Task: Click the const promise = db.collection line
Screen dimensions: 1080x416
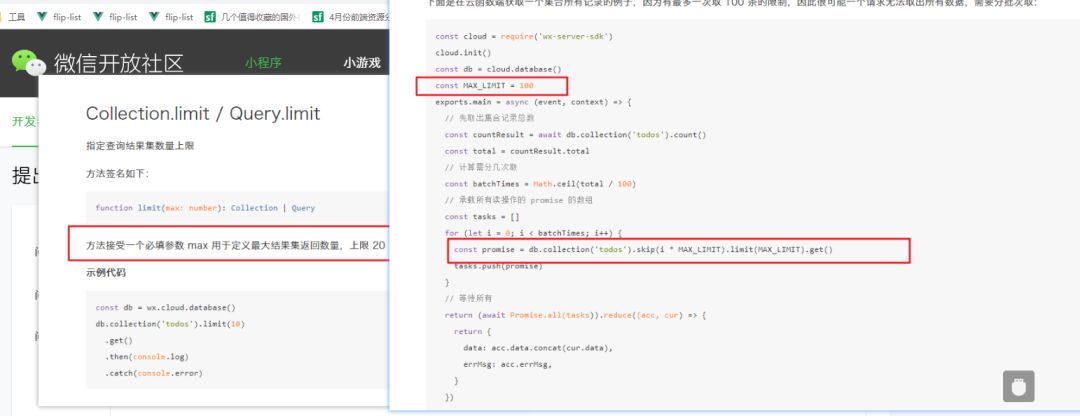Action: tap(643, 249)
